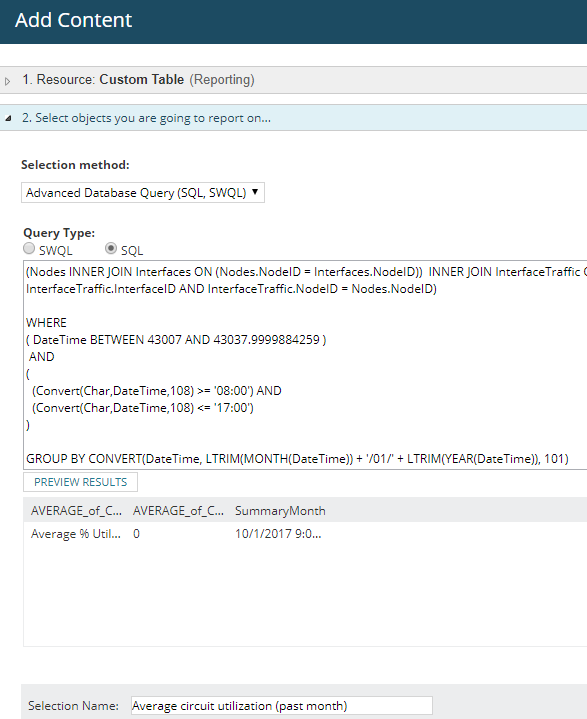Place cursor on the GROUP BY query line

tap(297, 459)
